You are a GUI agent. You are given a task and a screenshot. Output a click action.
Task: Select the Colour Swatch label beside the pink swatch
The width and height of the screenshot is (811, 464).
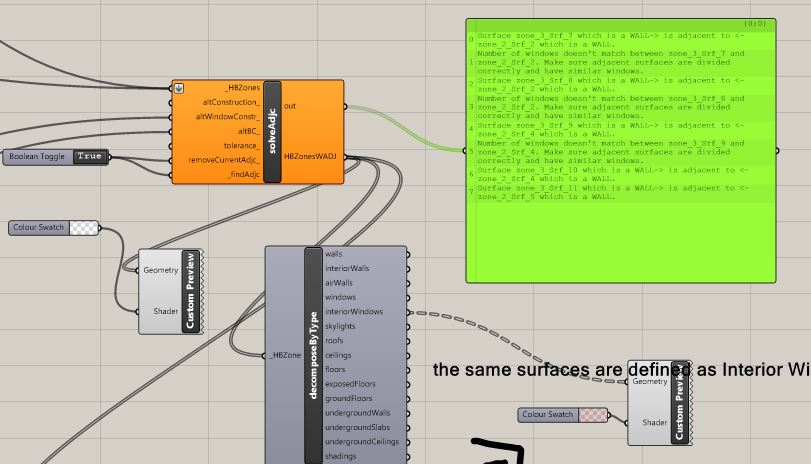click(x=548, y=415)
